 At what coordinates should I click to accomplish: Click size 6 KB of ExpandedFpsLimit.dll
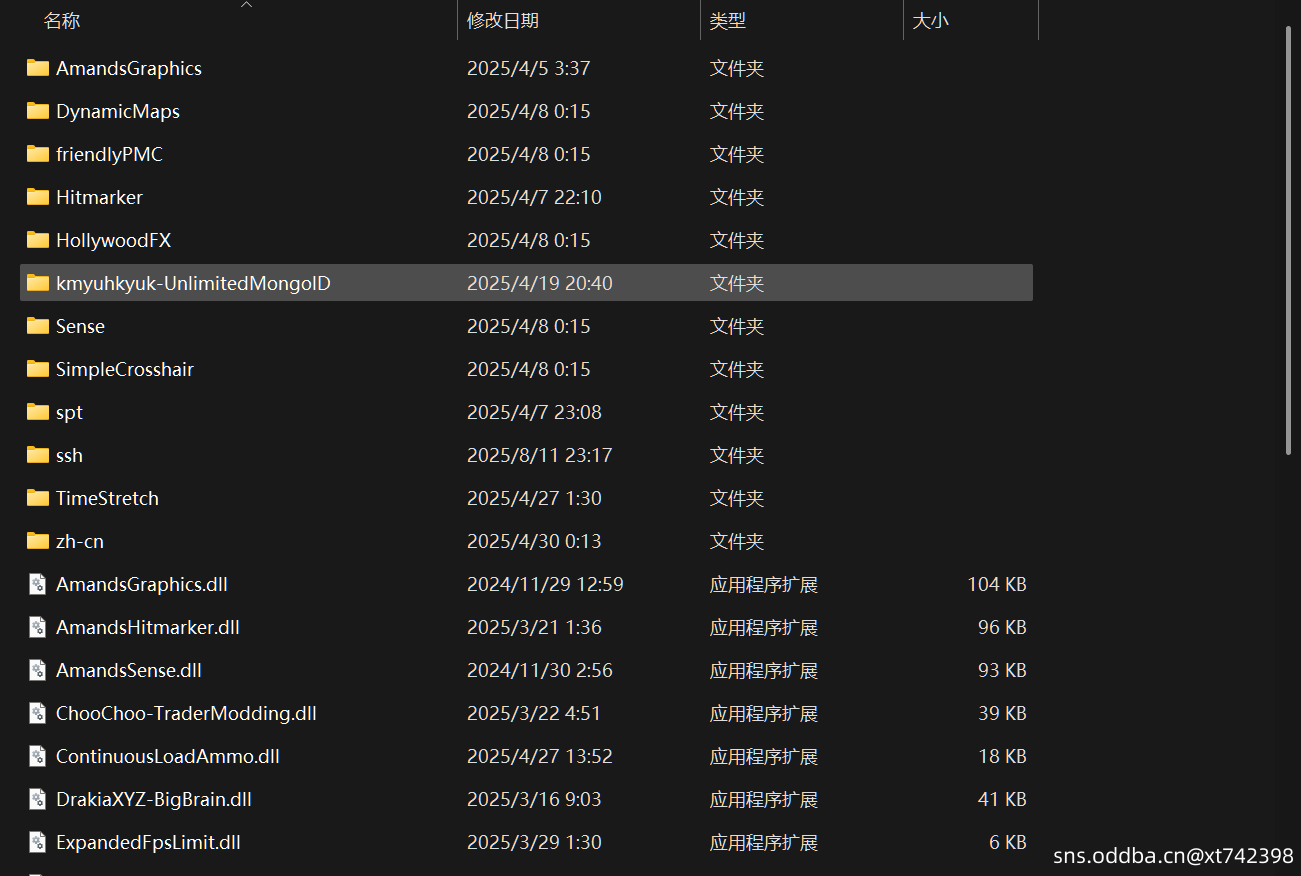click(x=1008, y=842)
